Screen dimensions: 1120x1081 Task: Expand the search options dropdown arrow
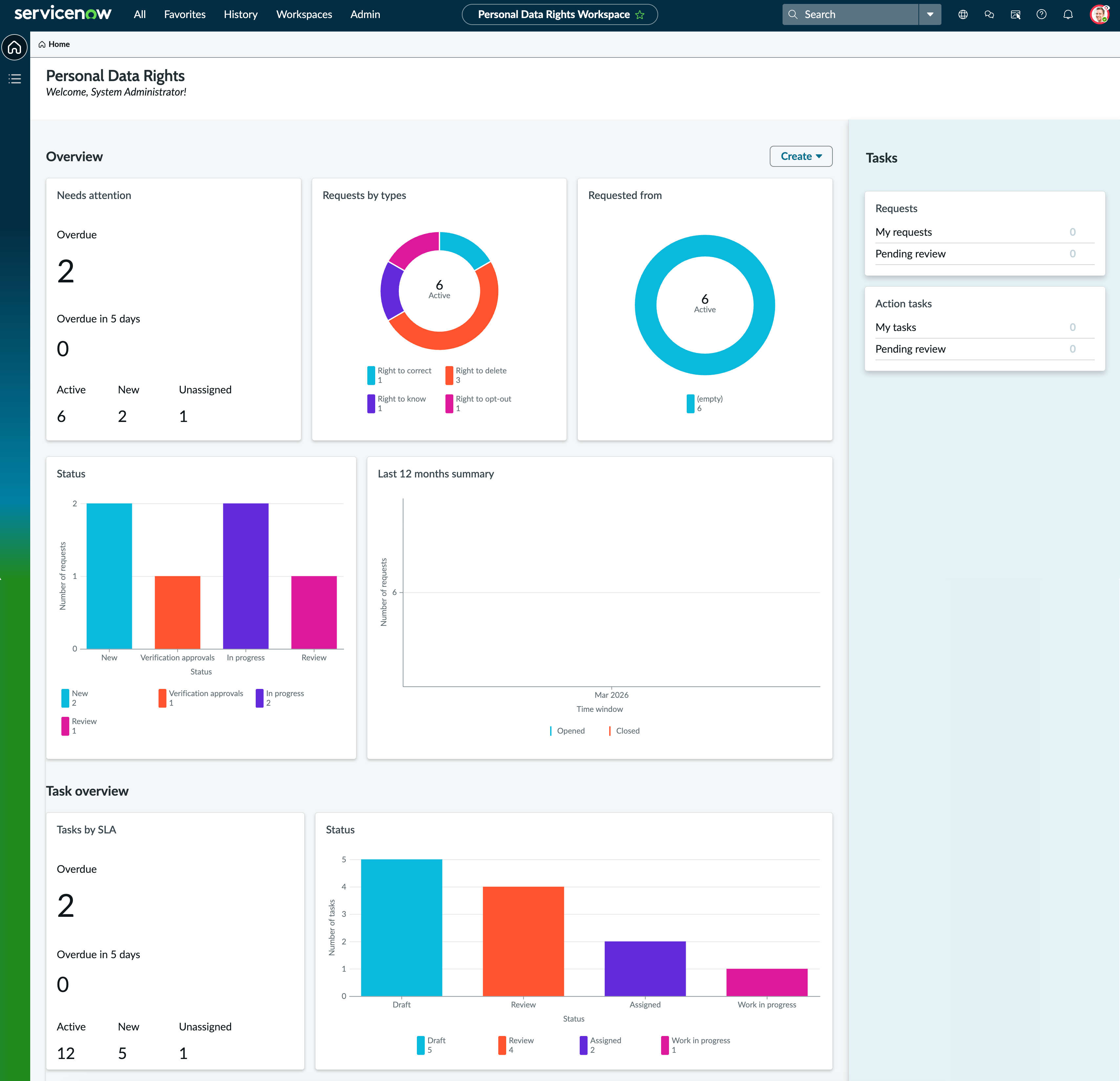pyautogui.click(x=930, y=14)
